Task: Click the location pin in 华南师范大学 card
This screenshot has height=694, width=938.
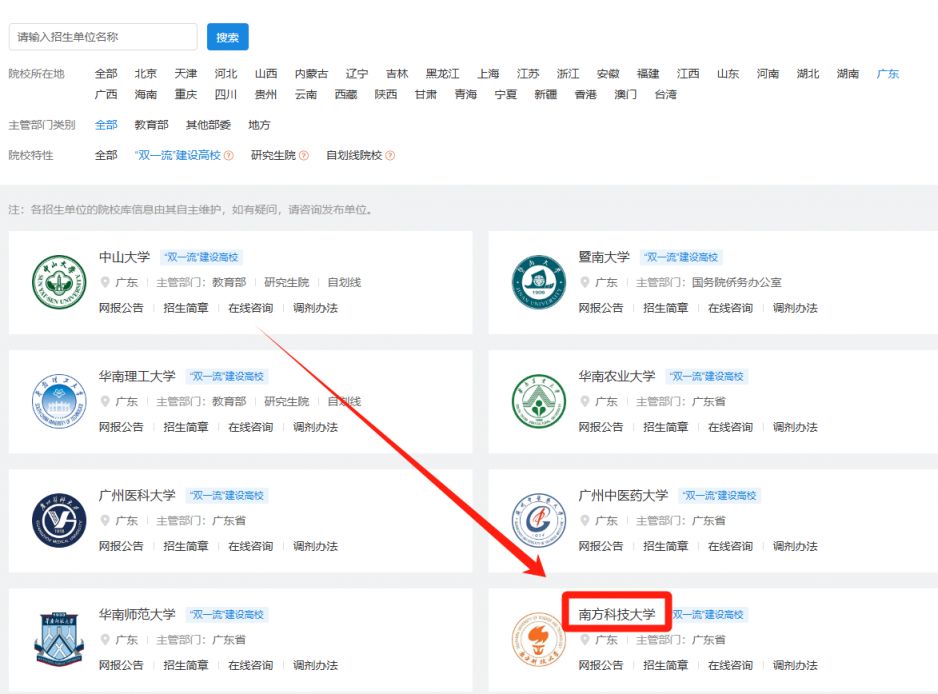Action: click(105, 639)
